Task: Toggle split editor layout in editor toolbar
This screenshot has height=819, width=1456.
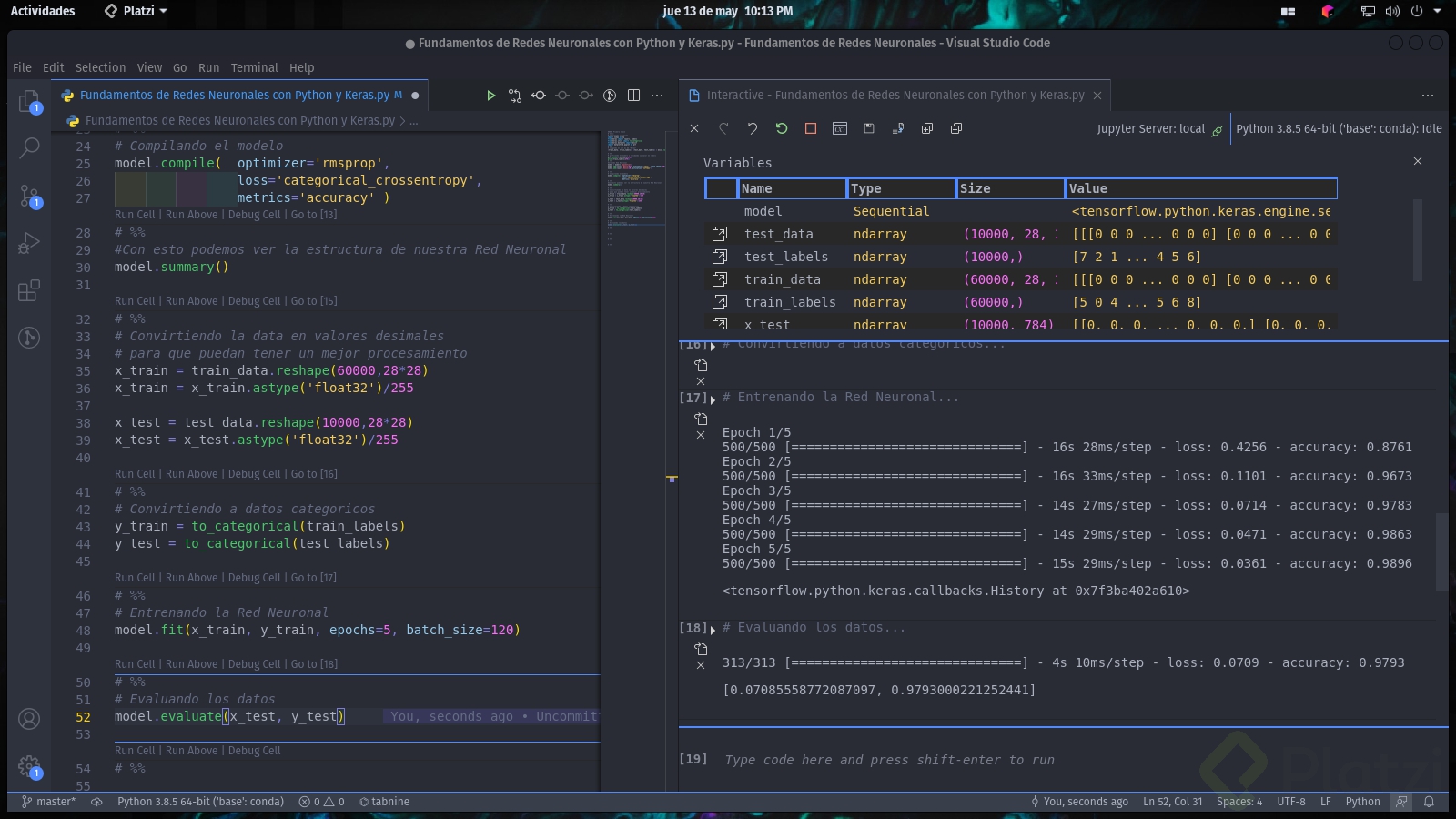Action: 633,96
